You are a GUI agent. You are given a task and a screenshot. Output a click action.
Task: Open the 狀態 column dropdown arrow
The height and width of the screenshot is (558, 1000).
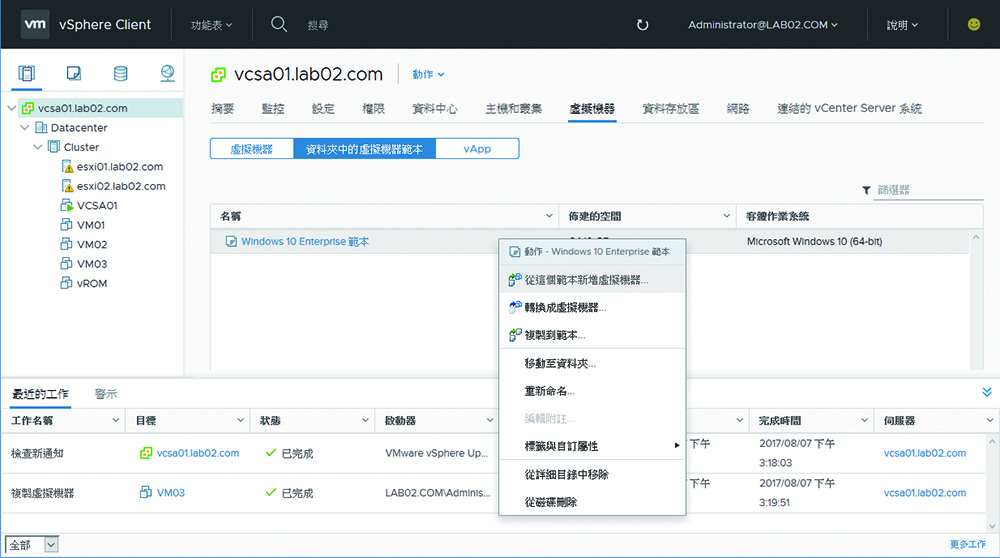tap(365, 420)
